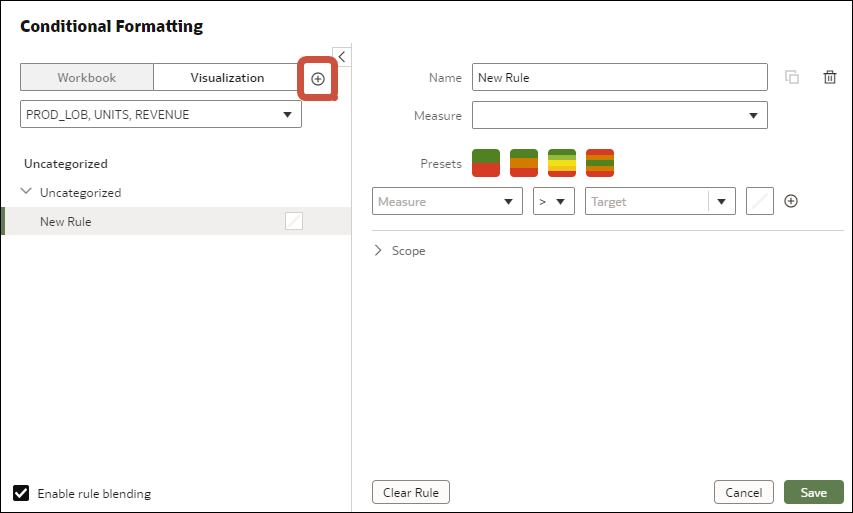Switch to the Workbook tab
The width and height of the screenshot is (853, 513).
[x=87, y=78]
